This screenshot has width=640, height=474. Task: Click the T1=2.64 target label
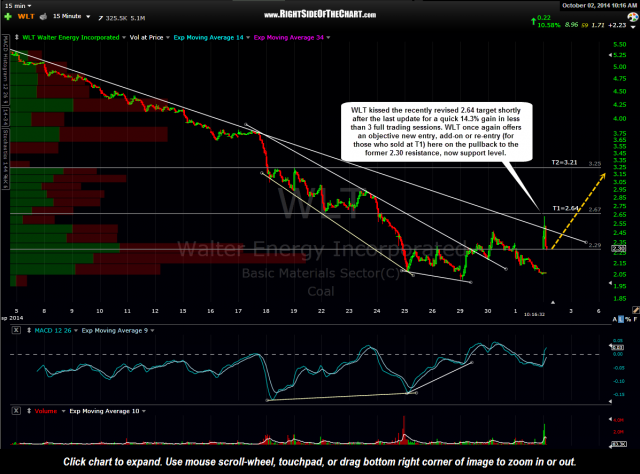pyautogui.click(x=565, y=208)
